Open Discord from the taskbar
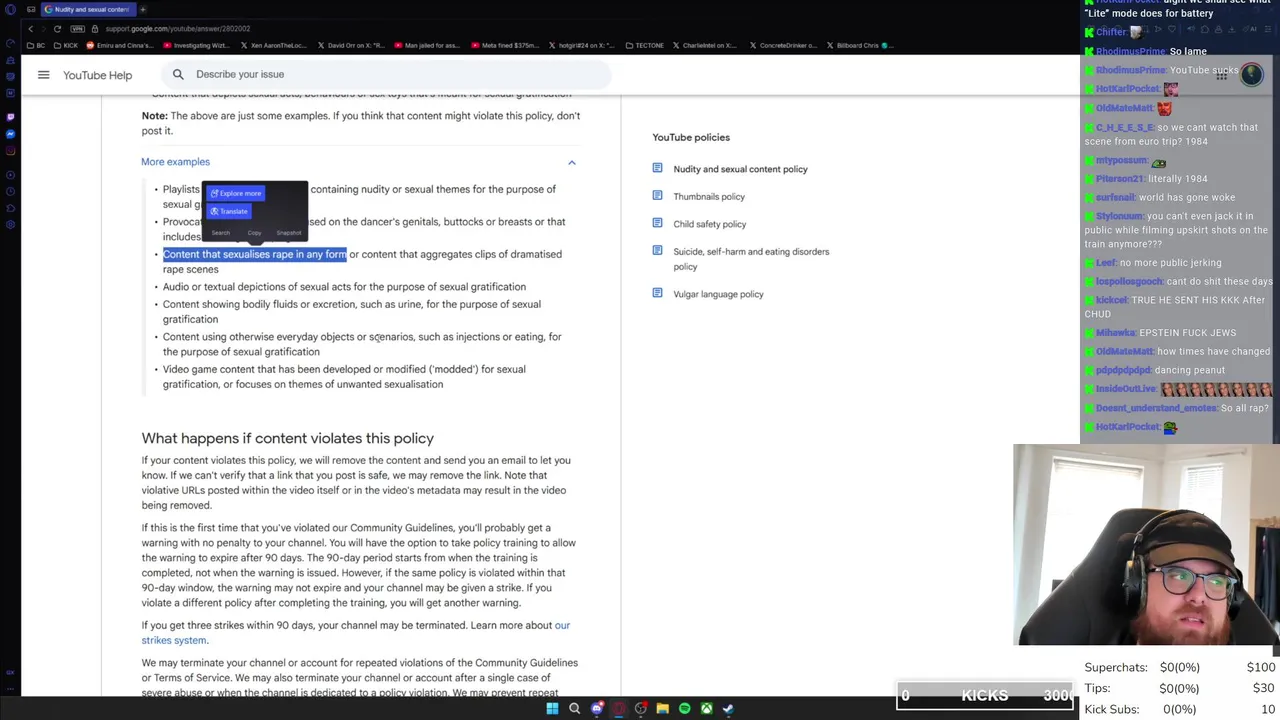1280x720 pixels. [x=597, y=709]
